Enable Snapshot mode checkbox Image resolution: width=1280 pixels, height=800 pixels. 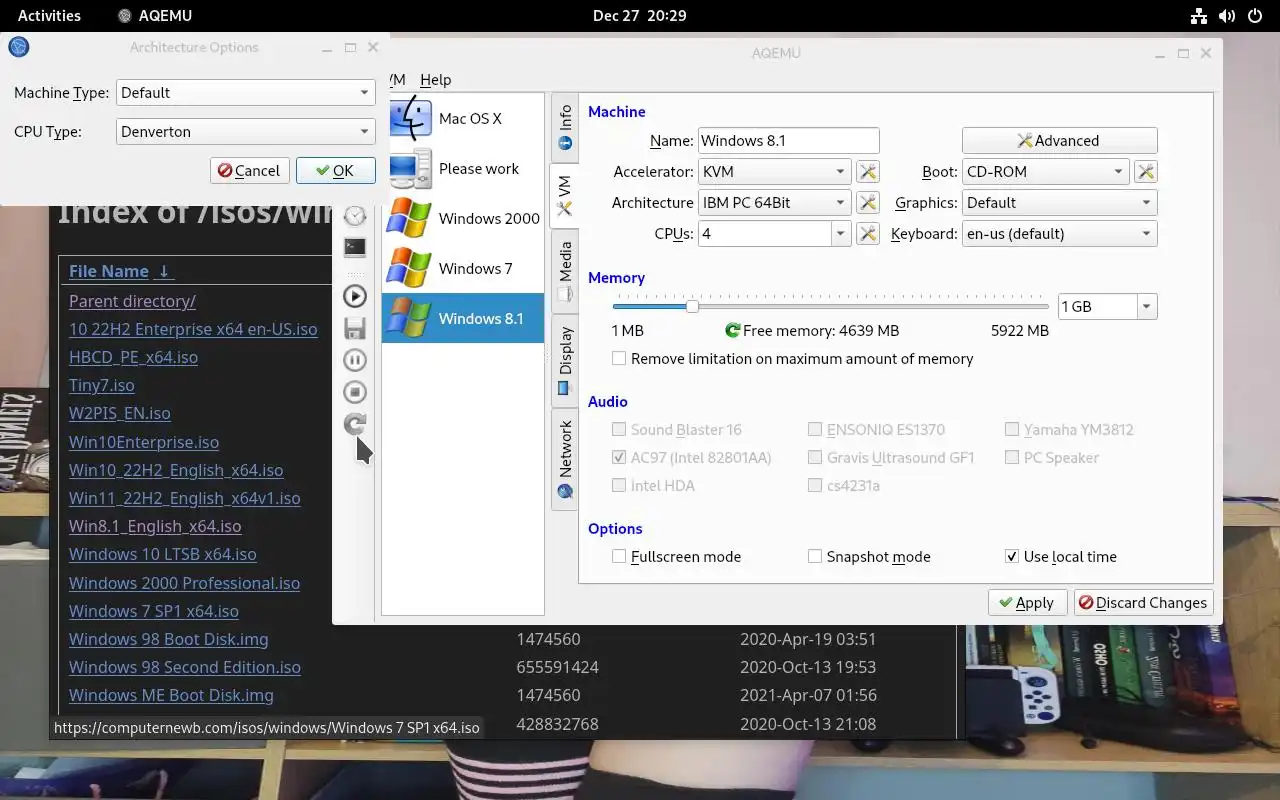click(x=815, y=556)
